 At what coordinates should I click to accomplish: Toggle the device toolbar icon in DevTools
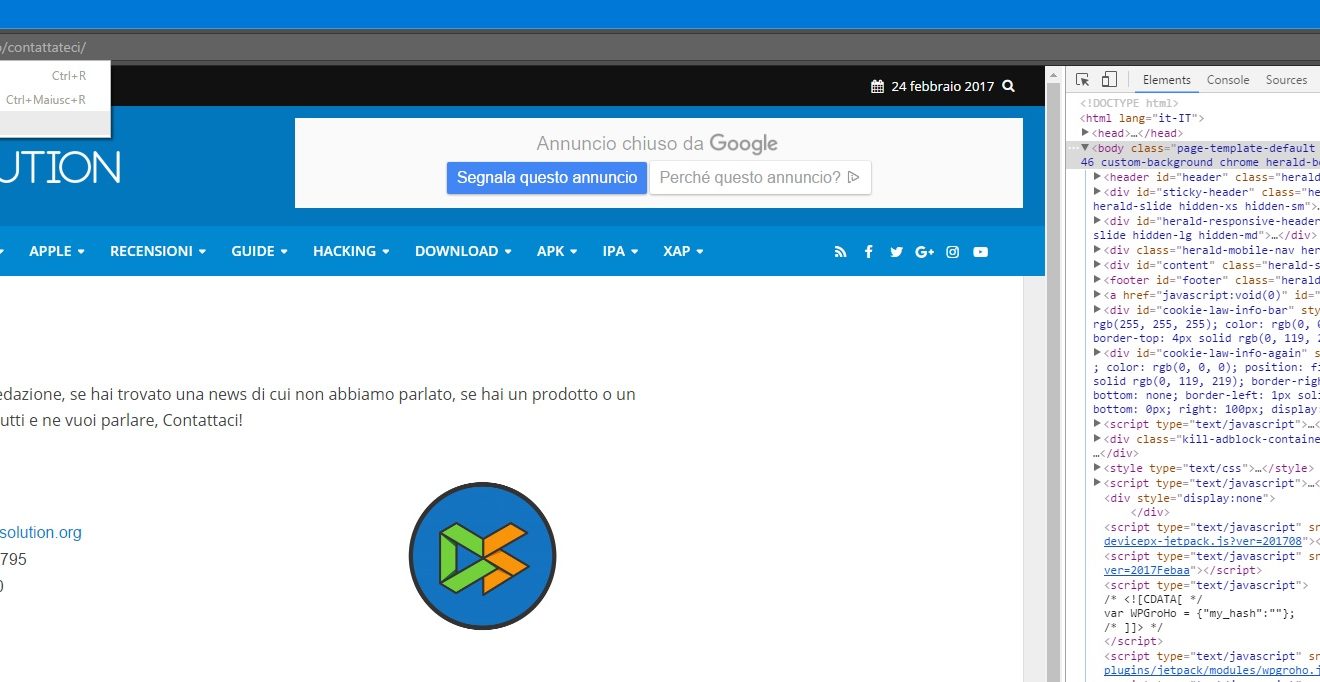click(1109, 80)
